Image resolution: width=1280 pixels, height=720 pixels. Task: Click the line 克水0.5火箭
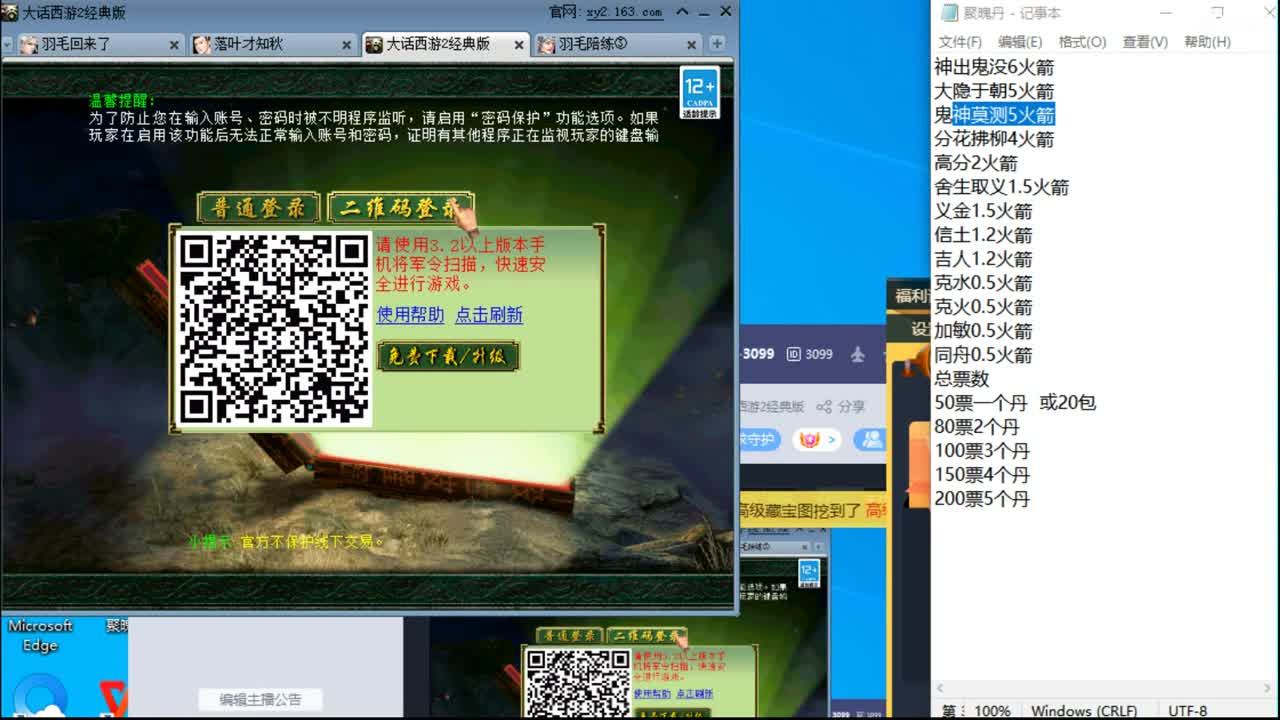click(x=983, y=283)
